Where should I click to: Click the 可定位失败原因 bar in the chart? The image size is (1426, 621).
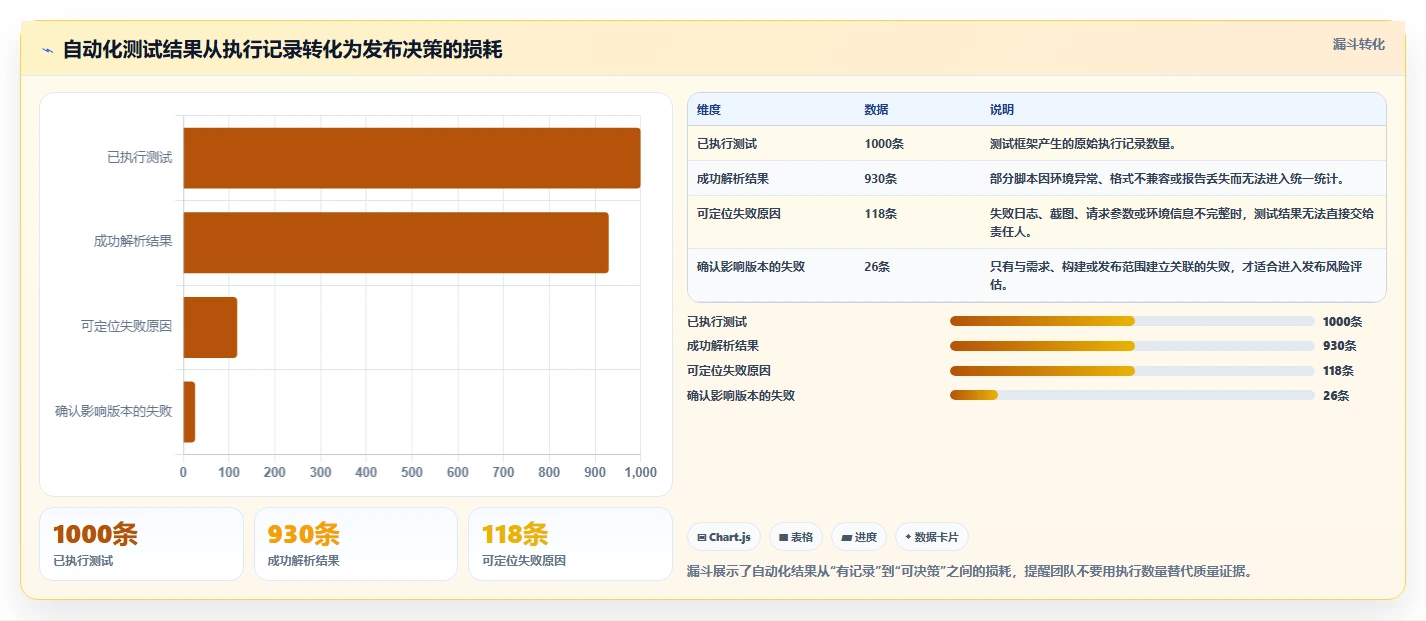pos(210,327)
